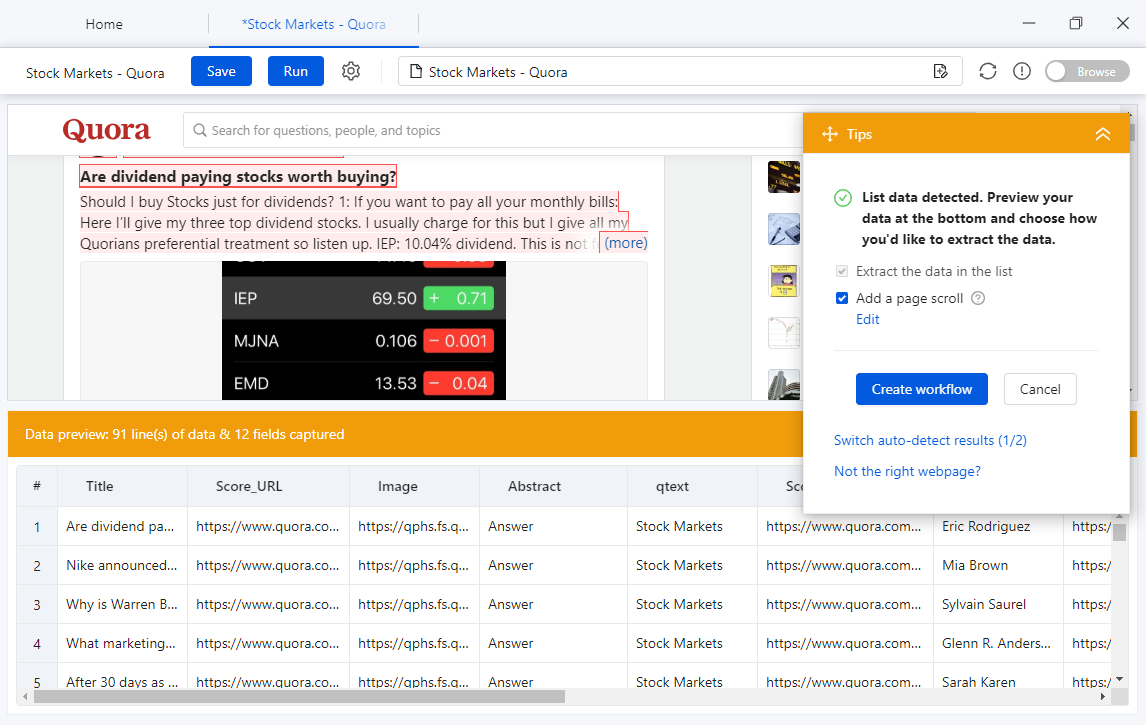Click cell 'Why is Warren B...' in row 3
1146x725 pixels.
[x=122, y=604]
